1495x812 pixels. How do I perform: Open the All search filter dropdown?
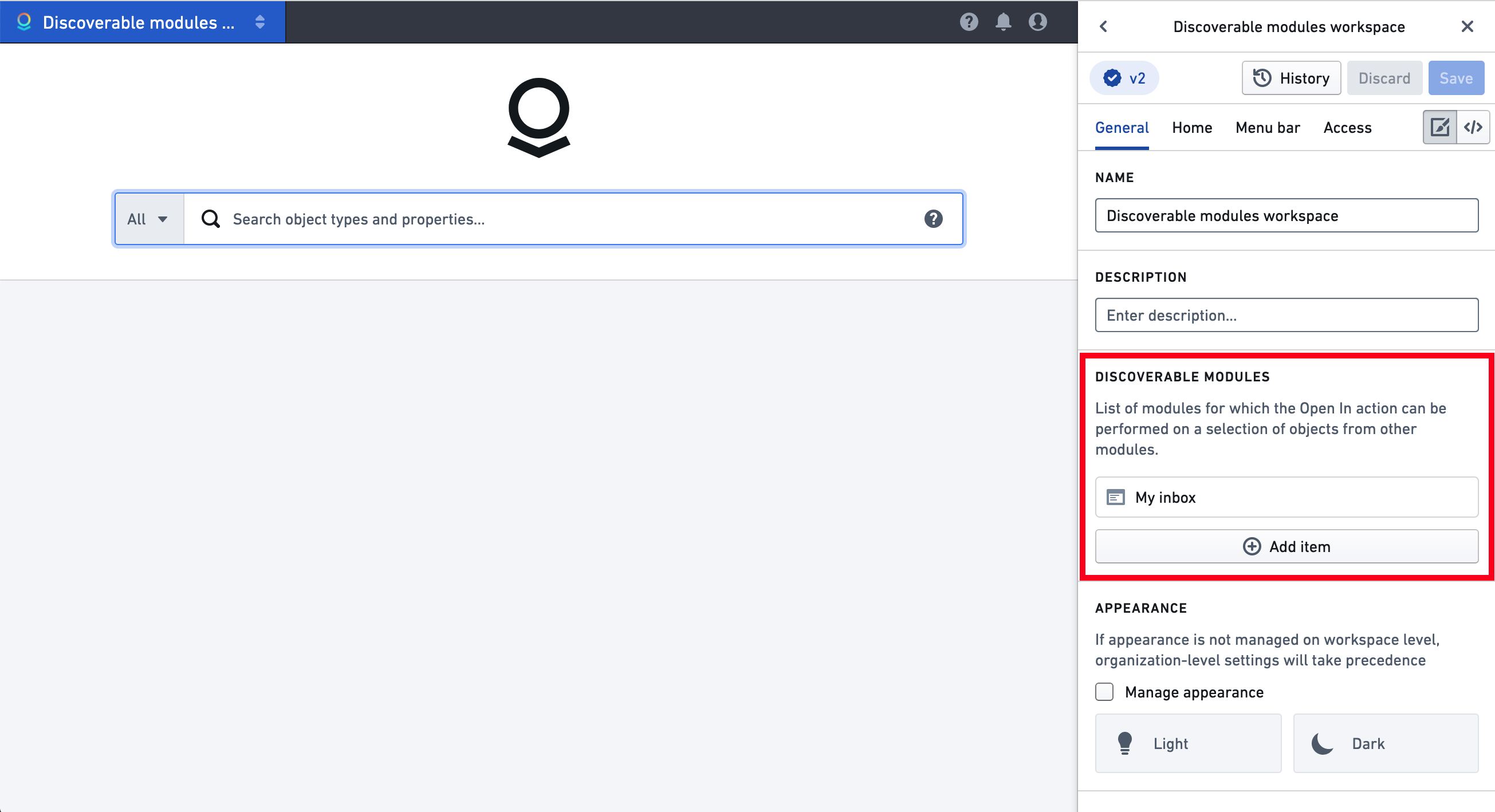pyautogui.click(x=149, y=219)
